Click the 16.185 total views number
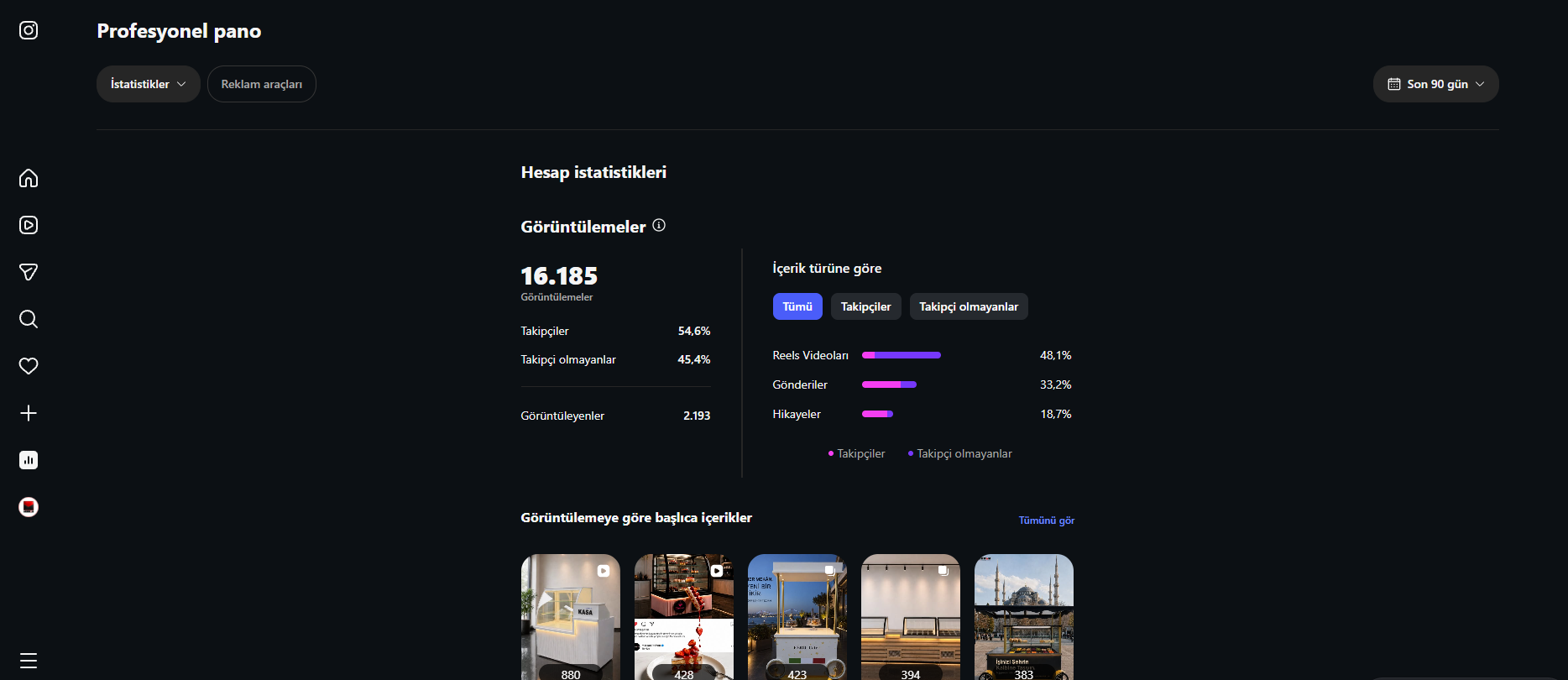 click(559, 275)
